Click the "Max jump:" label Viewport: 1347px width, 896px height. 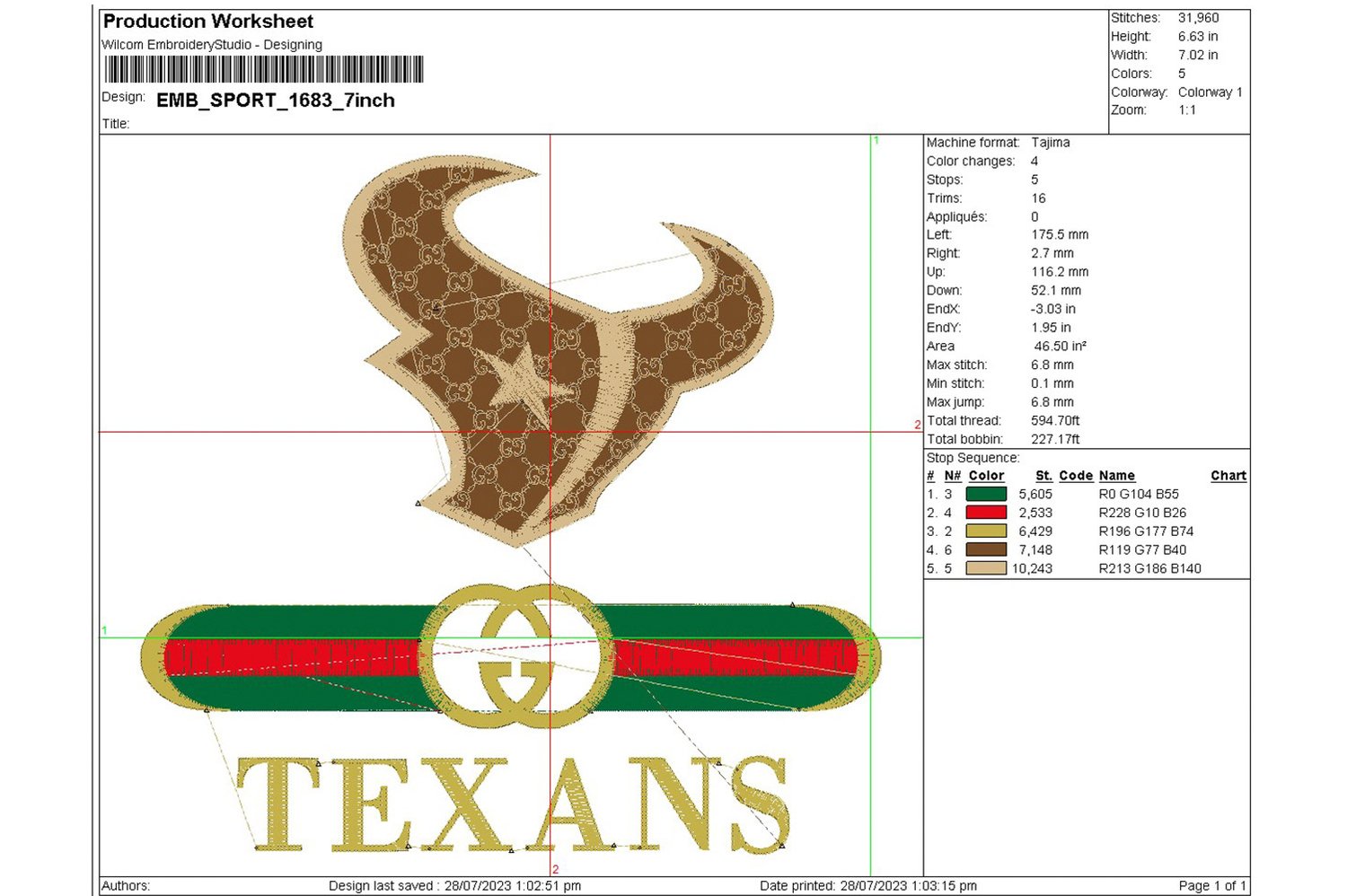coord(955,402)
